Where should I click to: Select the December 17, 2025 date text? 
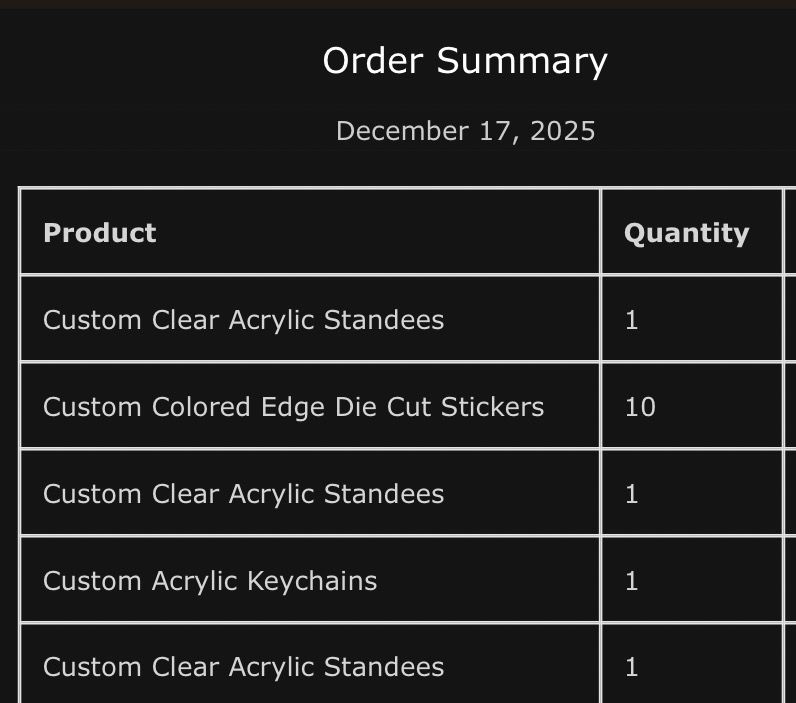tap(466, 131)
